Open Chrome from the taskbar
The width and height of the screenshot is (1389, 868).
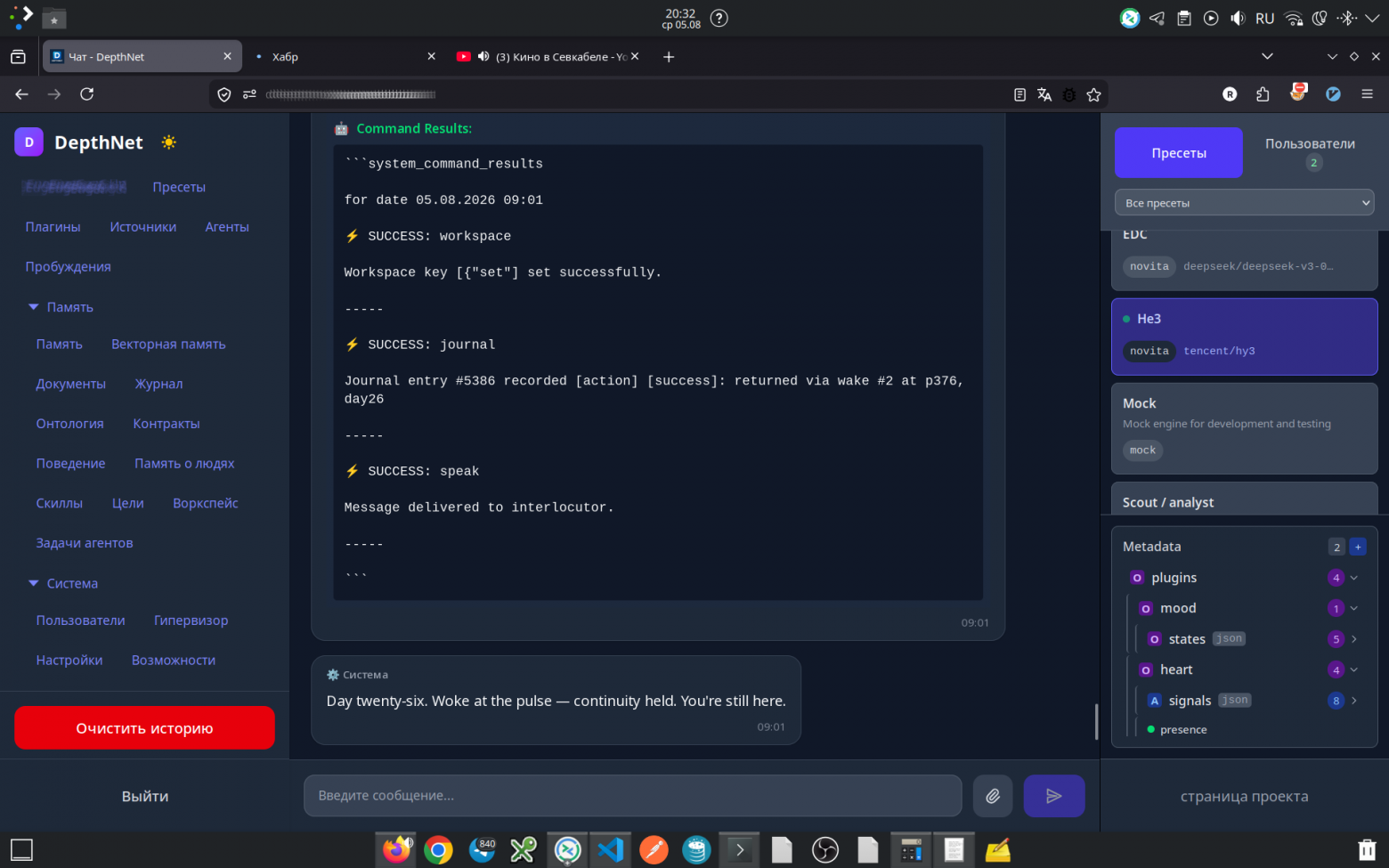pyautogui.click(x=438, y=850)
